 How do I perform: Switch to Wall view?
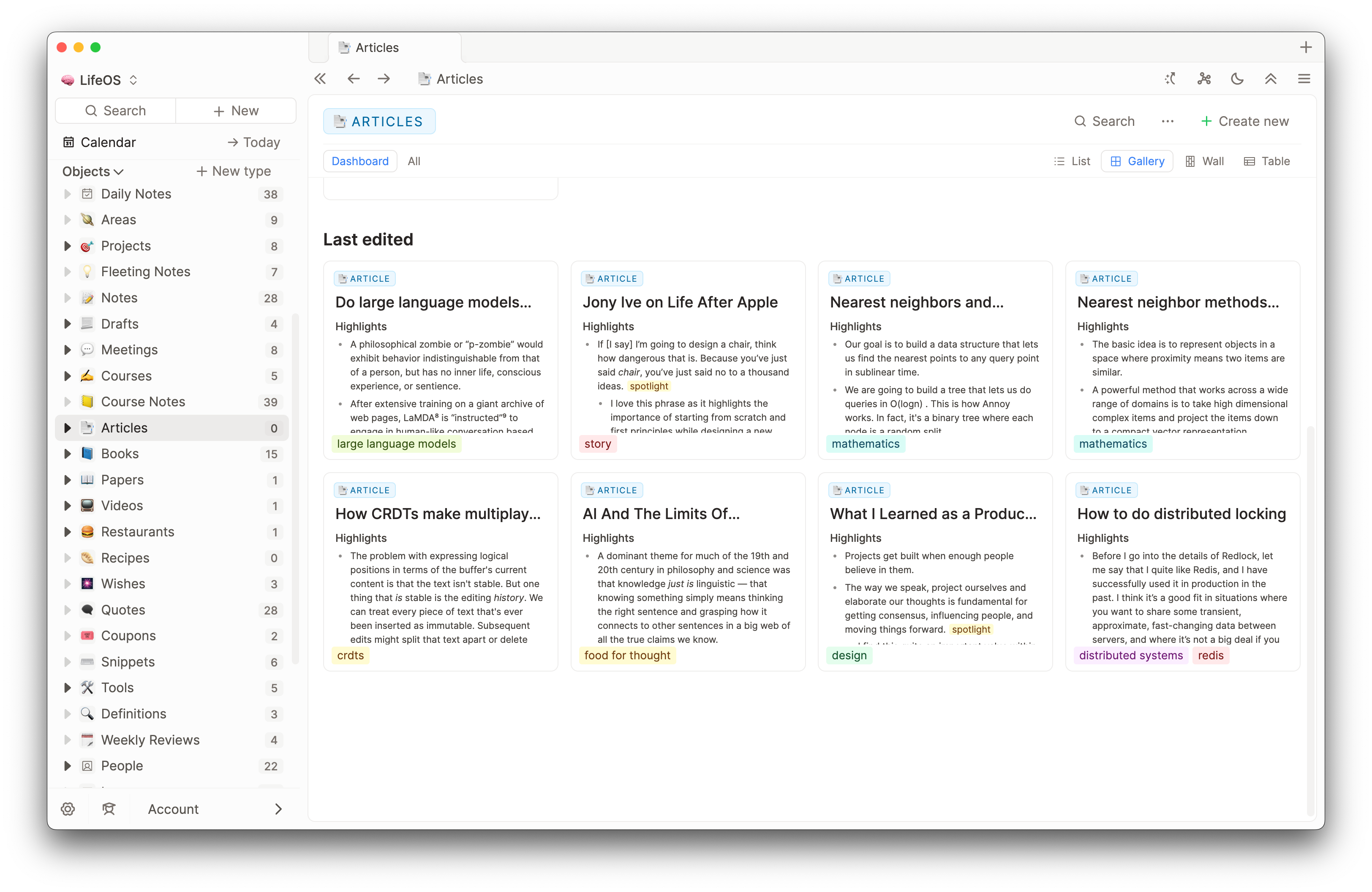click(x=1205, y=161)
